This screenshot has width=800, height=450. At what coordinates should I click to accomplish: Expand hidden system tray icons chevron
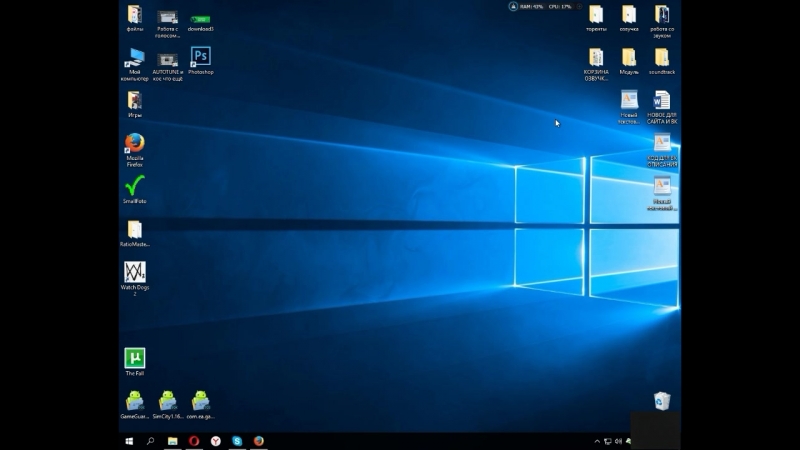[x=597, y=441]
